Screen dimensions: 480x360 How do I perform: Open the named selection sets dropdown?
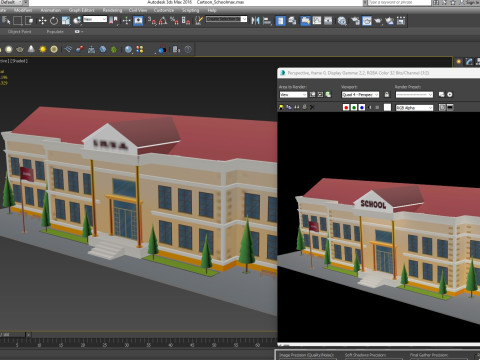coord(226,19)
